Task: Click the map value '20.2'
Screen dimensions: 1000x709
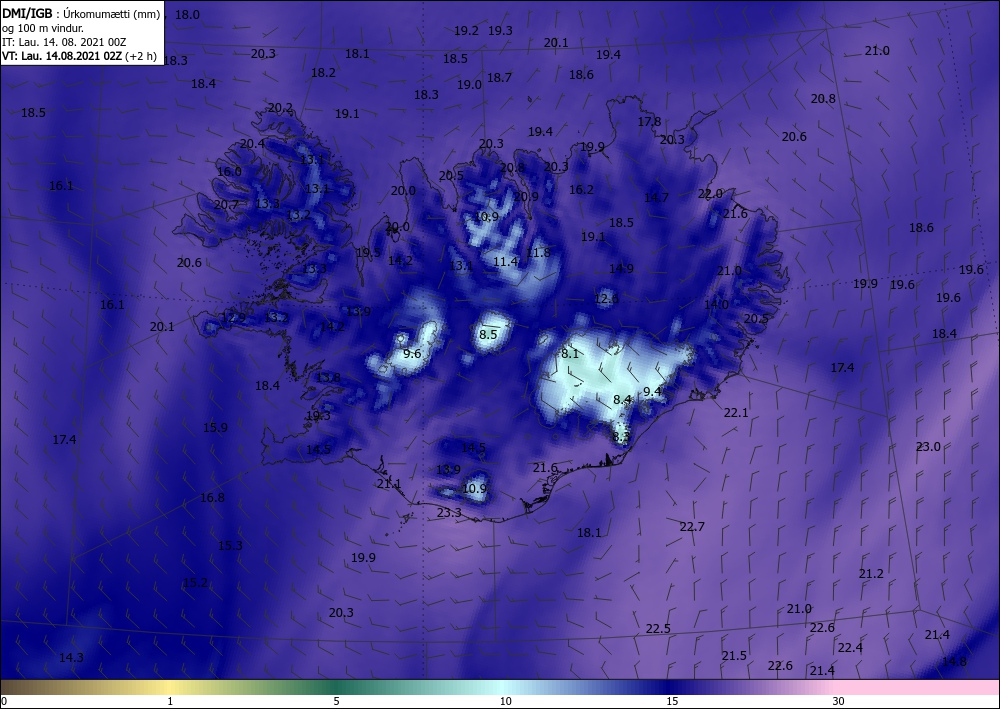Action: pyautogui.click(x=280, y=108)
